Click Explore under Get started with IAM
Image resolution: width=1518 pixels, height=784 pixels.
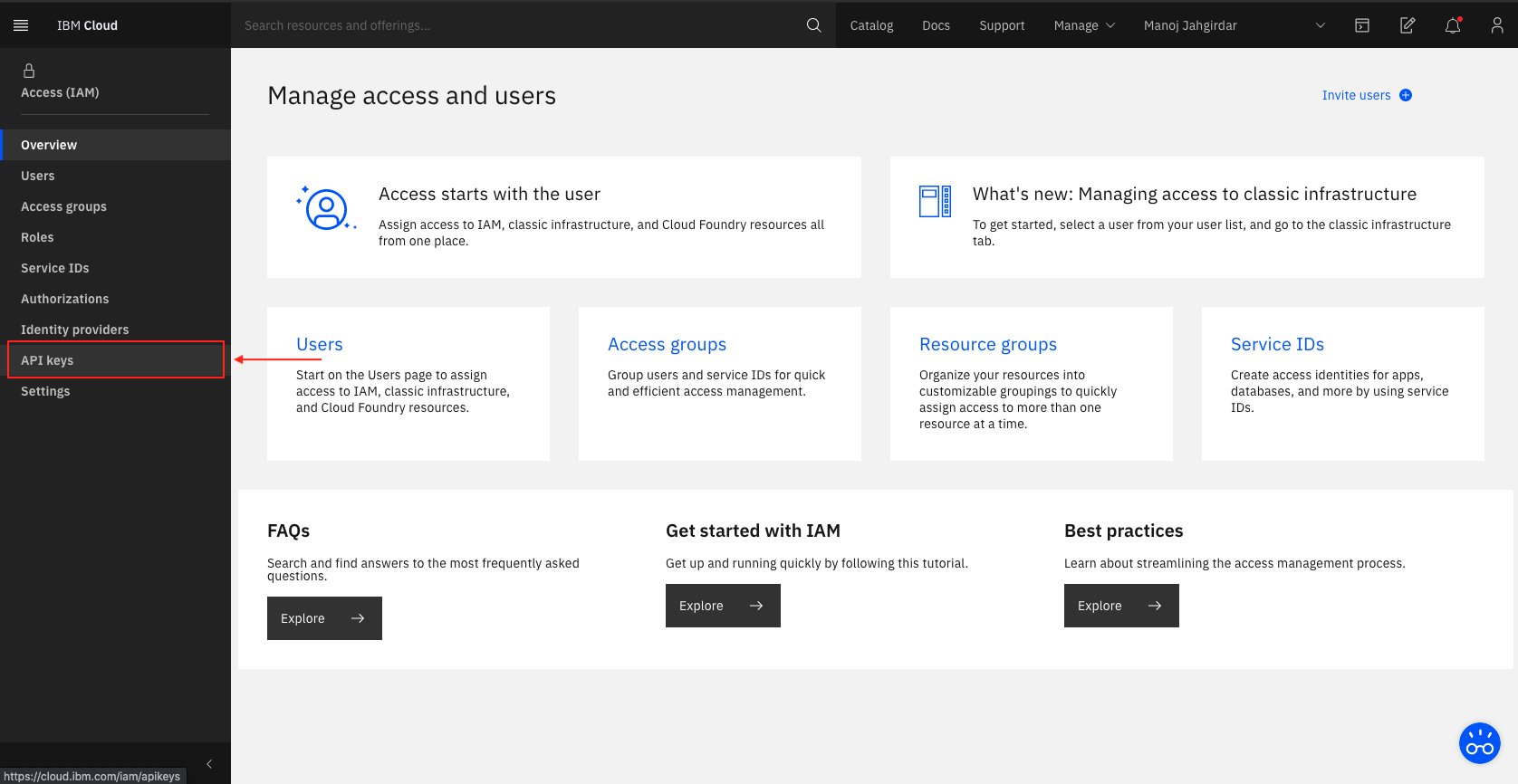coord(723,606)
